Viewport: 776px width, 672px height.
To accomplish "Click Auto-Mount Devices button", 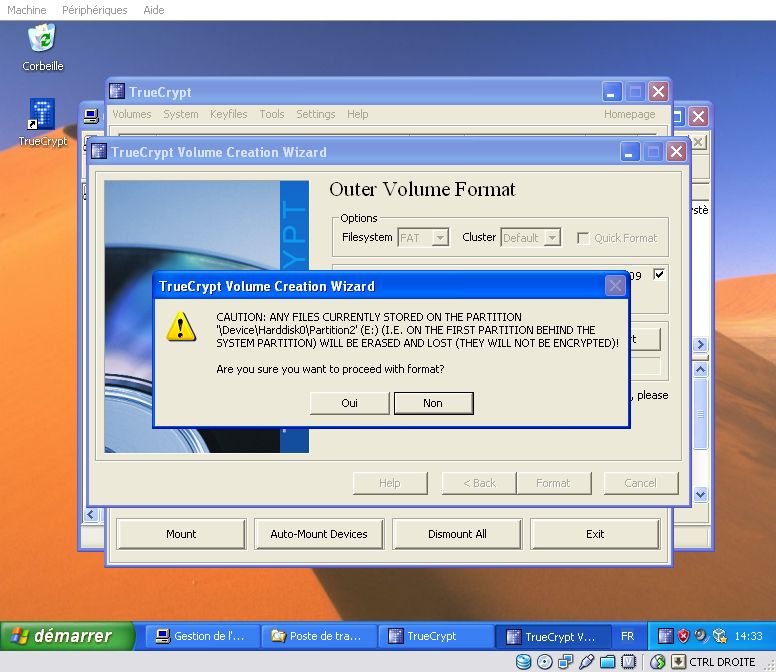I will 319,534.
